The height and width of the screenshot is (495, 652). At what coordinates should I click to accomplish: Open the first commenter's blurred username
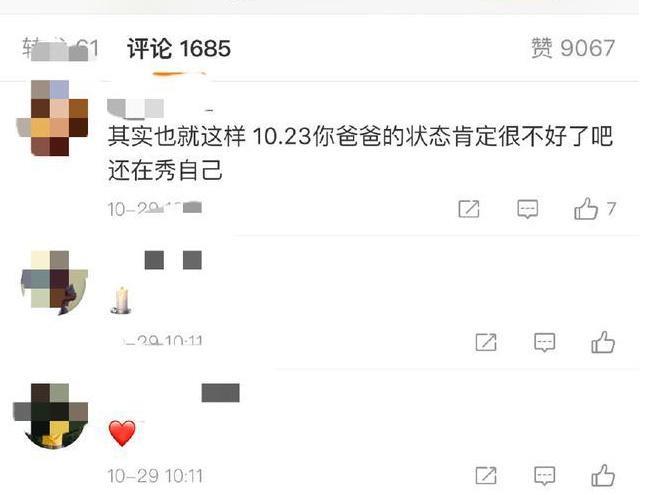click(x=136, y=108)
